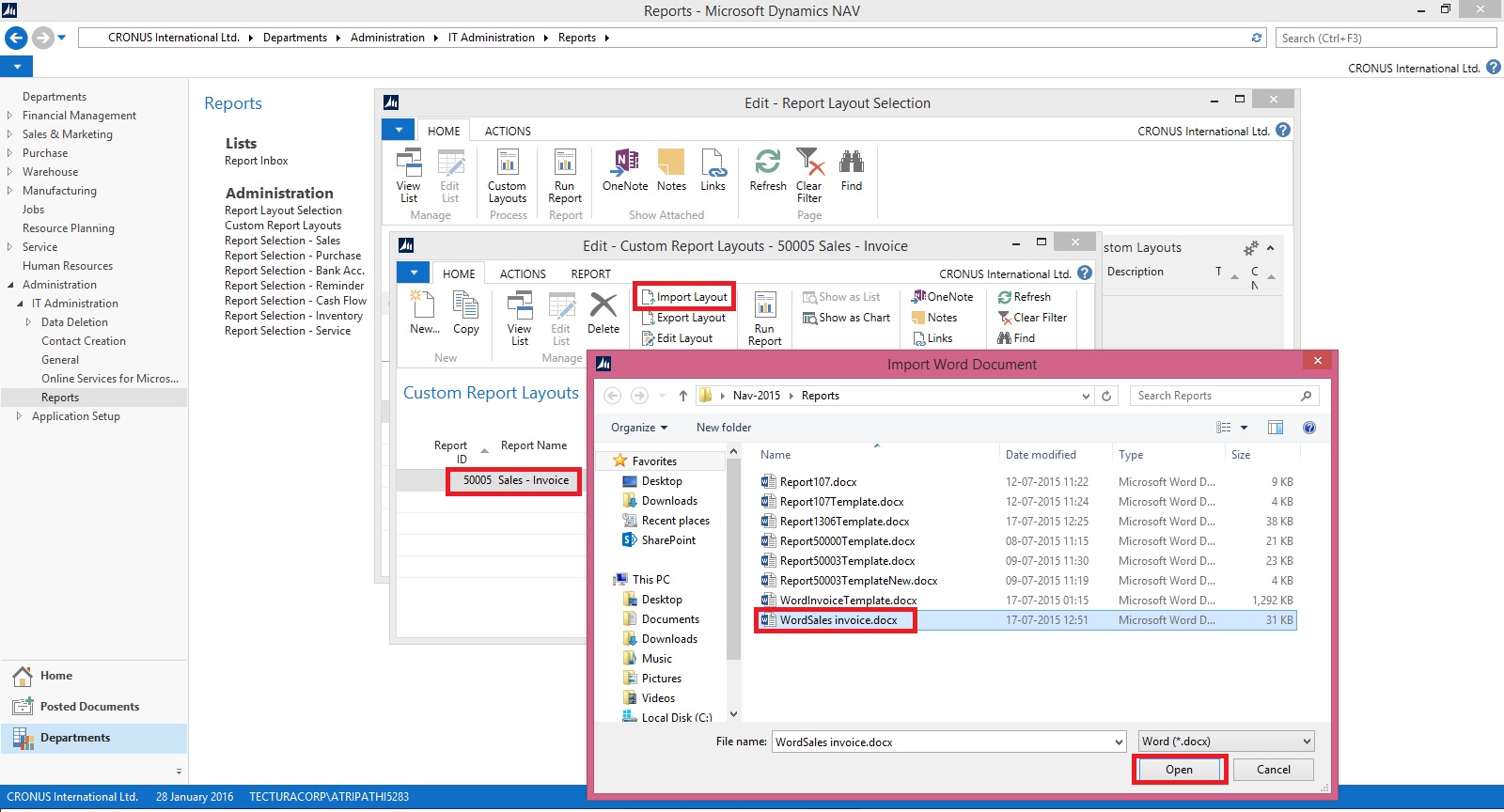Open the Word (*.docx) file type dropdown
Image resolution: width=1504 pixels, height=812 pixels.
1226,742
